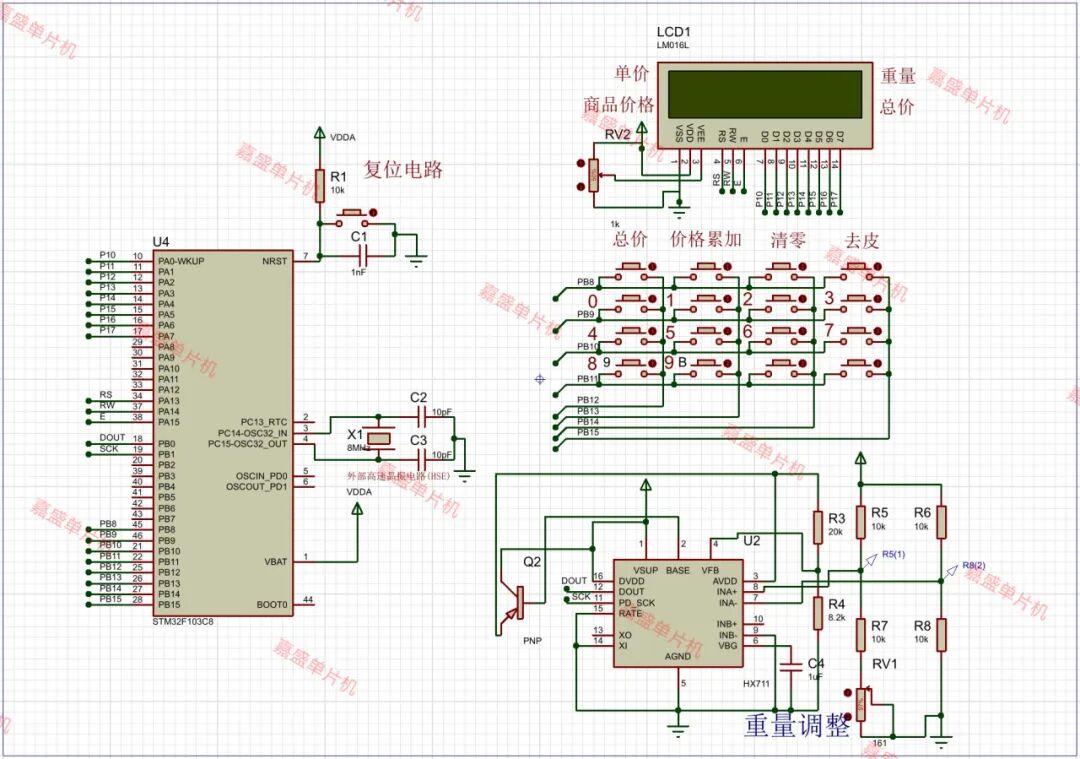Select capacitor C4 1uF
The width and height of the screenshot is (1080, 759).
click(791, 665)
